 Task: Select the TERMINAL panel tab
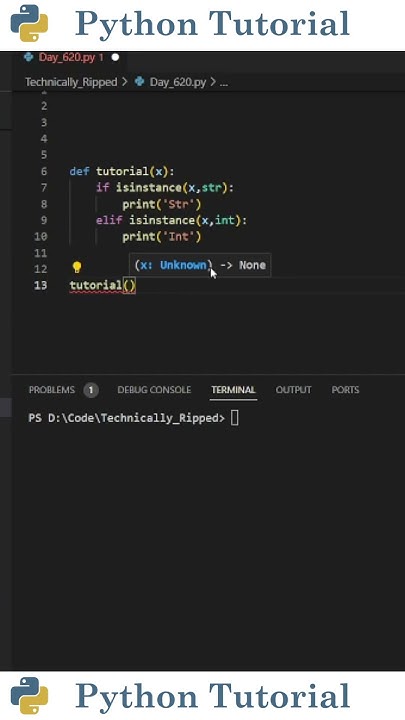pyautogui.click(x=233, y=390)
